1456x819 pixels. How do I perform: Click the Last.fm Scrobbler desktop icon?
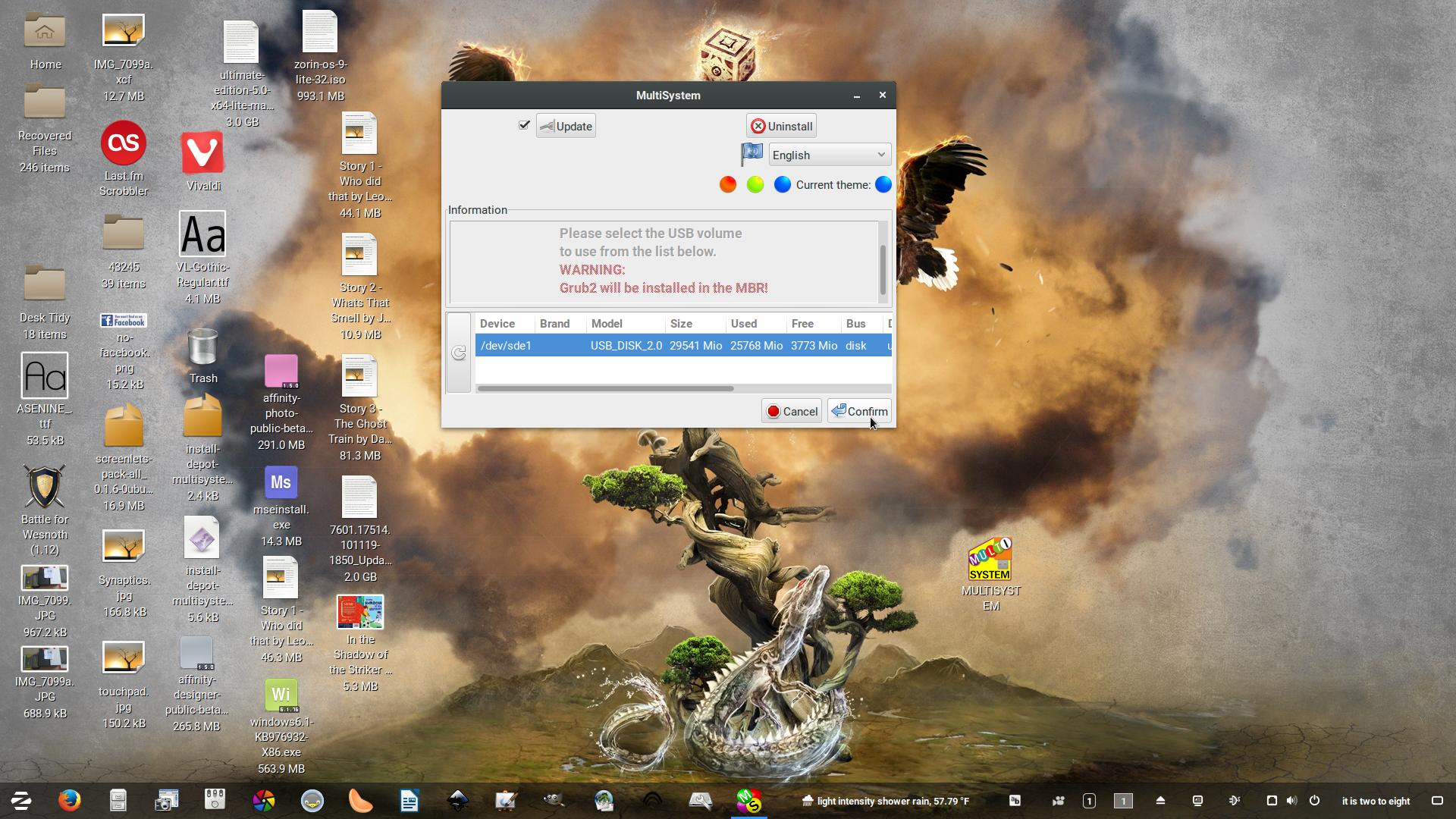pyautogui.click(x=124, y=143)
